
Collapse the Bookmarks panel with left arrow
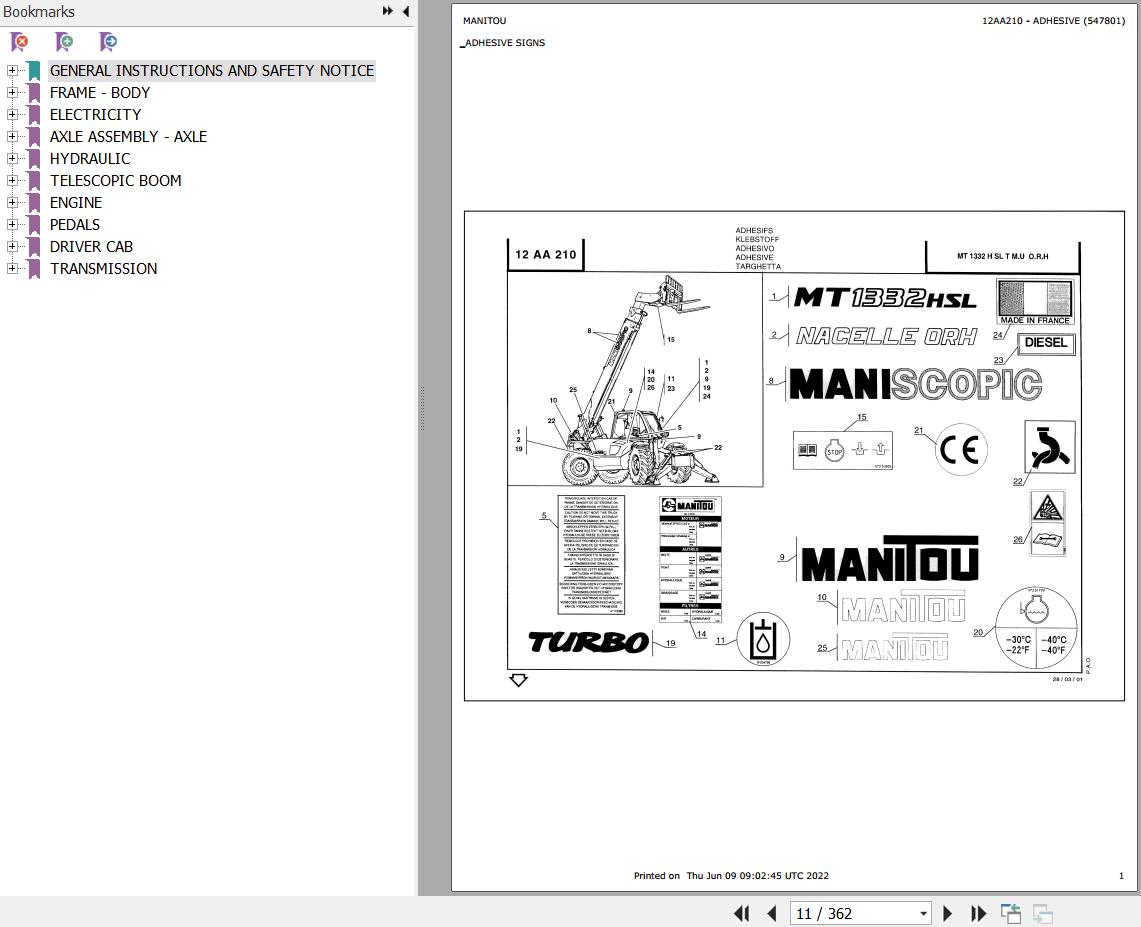point(405,11)
